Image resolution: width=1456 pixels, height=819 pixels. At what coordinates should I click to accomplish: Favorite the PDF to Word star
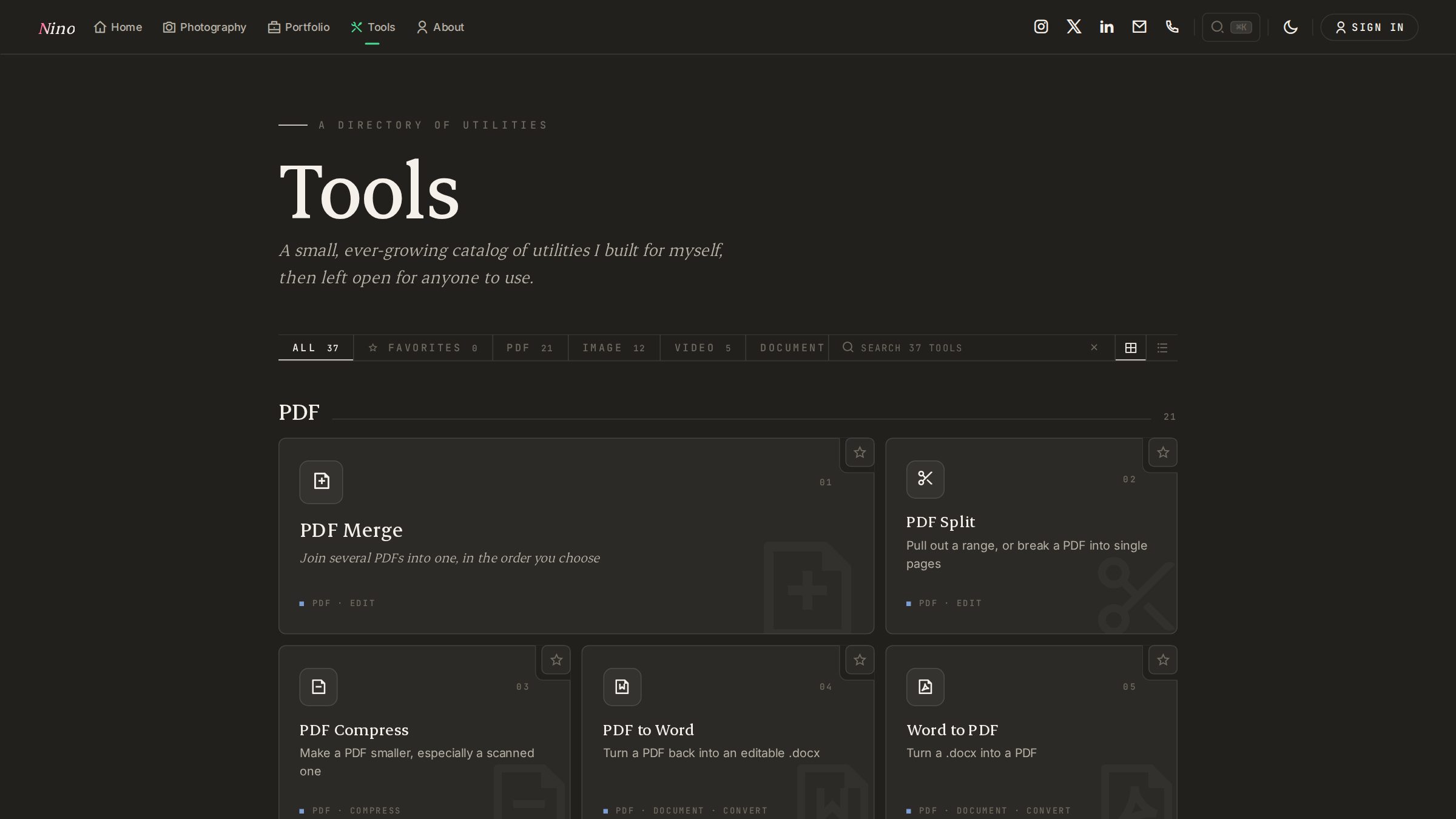click(860, 660)
